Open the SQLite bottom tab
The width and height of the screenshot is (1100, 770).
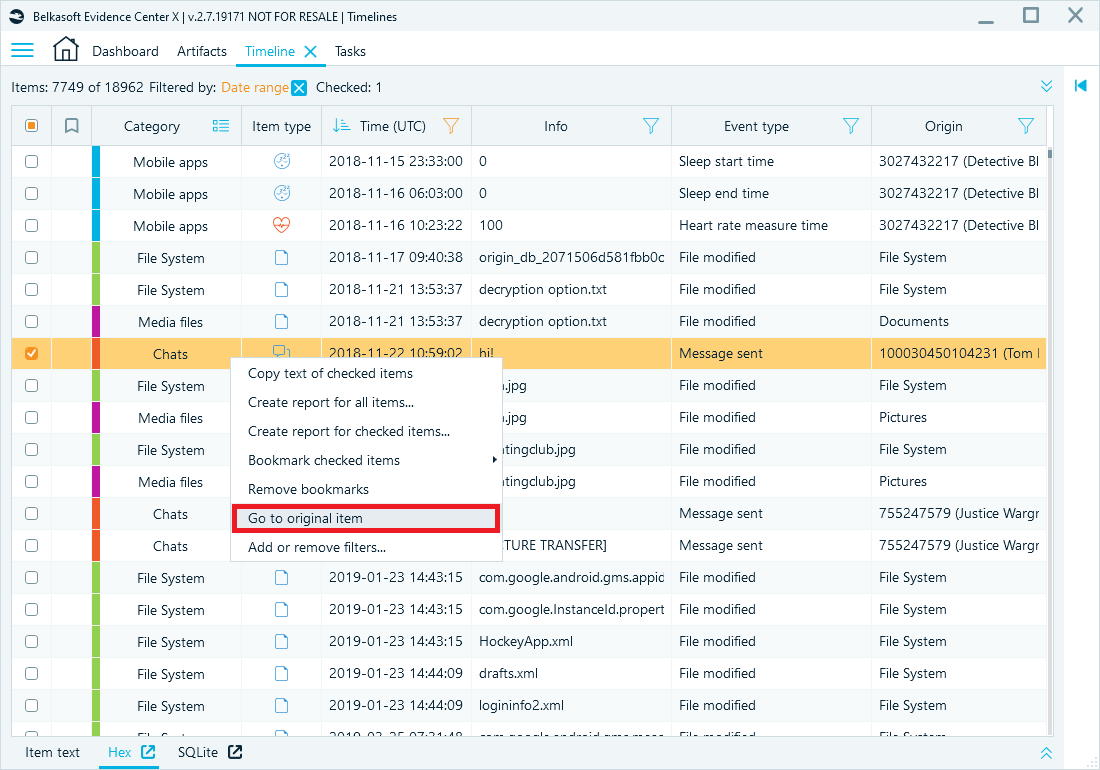click(198, 752)
